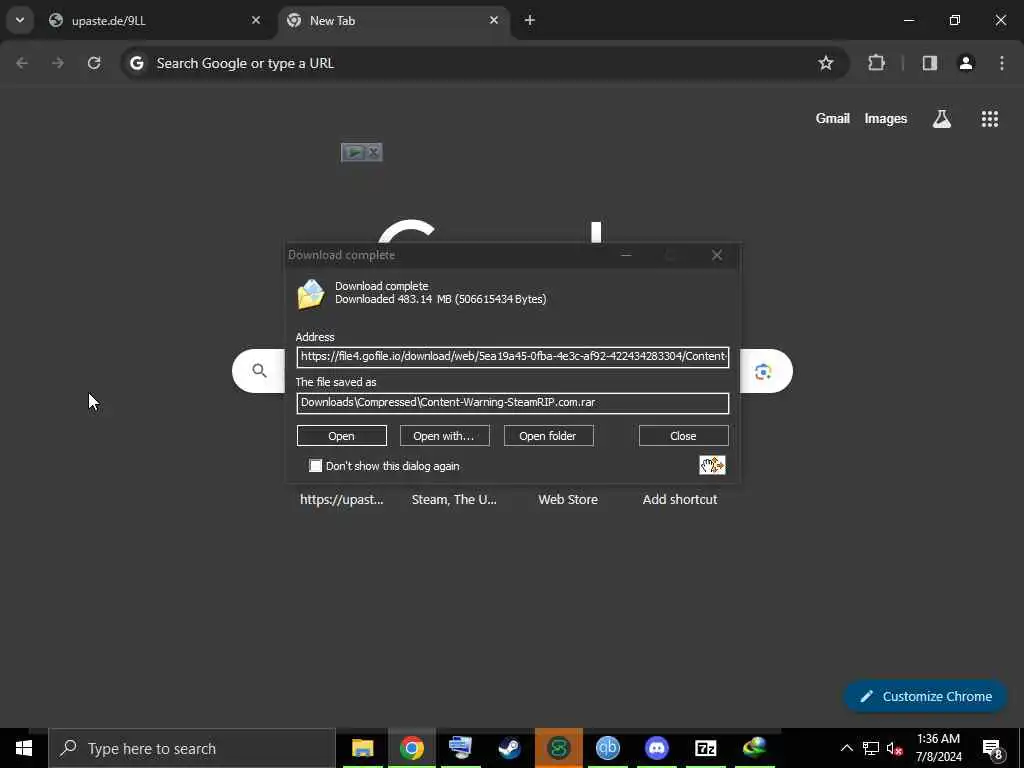The height and width of the screenshot is (768, 1024).
Task: Expand the tab search dropdown arrow
Action: (x=20, y=20)
